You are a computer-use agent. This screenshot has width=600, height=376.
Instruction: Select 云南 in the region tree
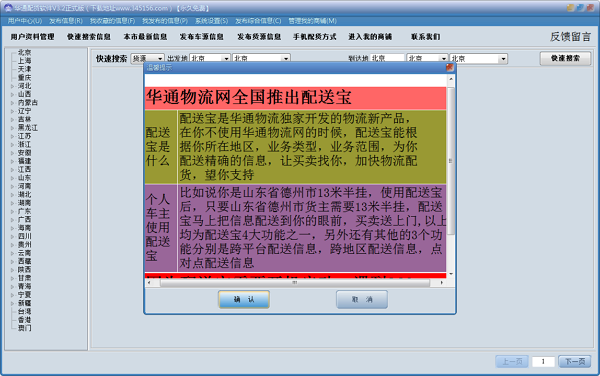point(24,253)
